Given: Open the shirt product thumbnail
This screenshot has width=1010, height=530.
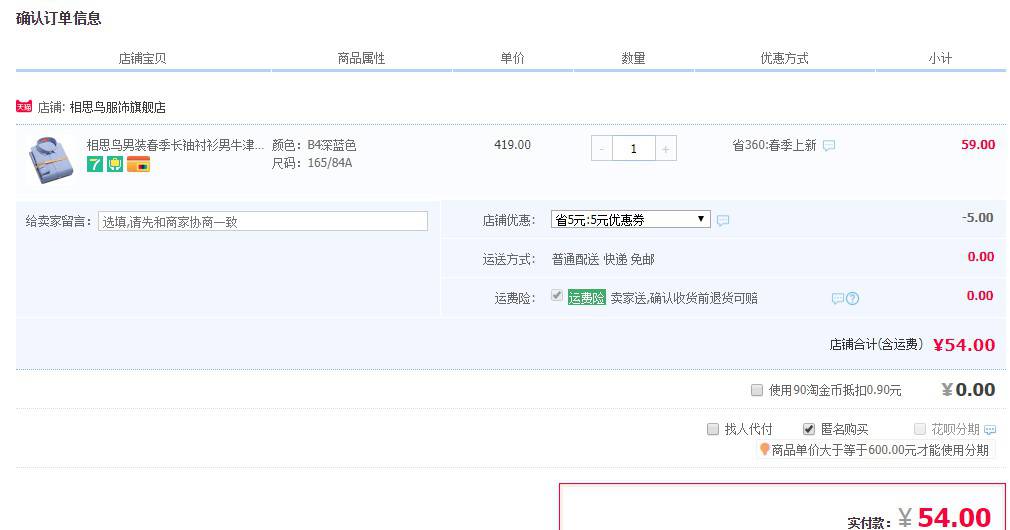Looking at the screenshot, I should tap(51, 159).
